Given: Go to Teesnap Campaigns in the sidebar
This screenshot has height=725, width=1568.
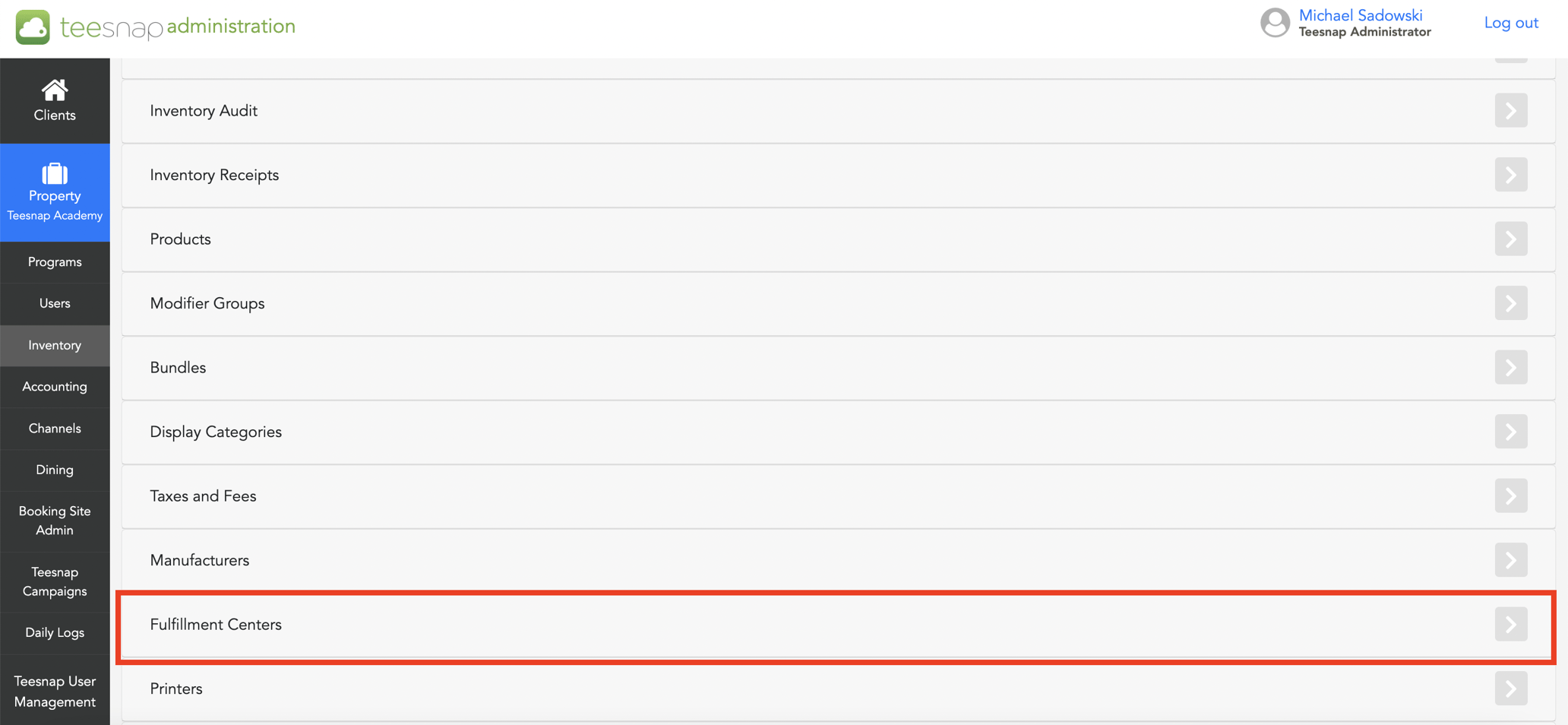Looking at the screenshot, I should click(x=55, y=581).
